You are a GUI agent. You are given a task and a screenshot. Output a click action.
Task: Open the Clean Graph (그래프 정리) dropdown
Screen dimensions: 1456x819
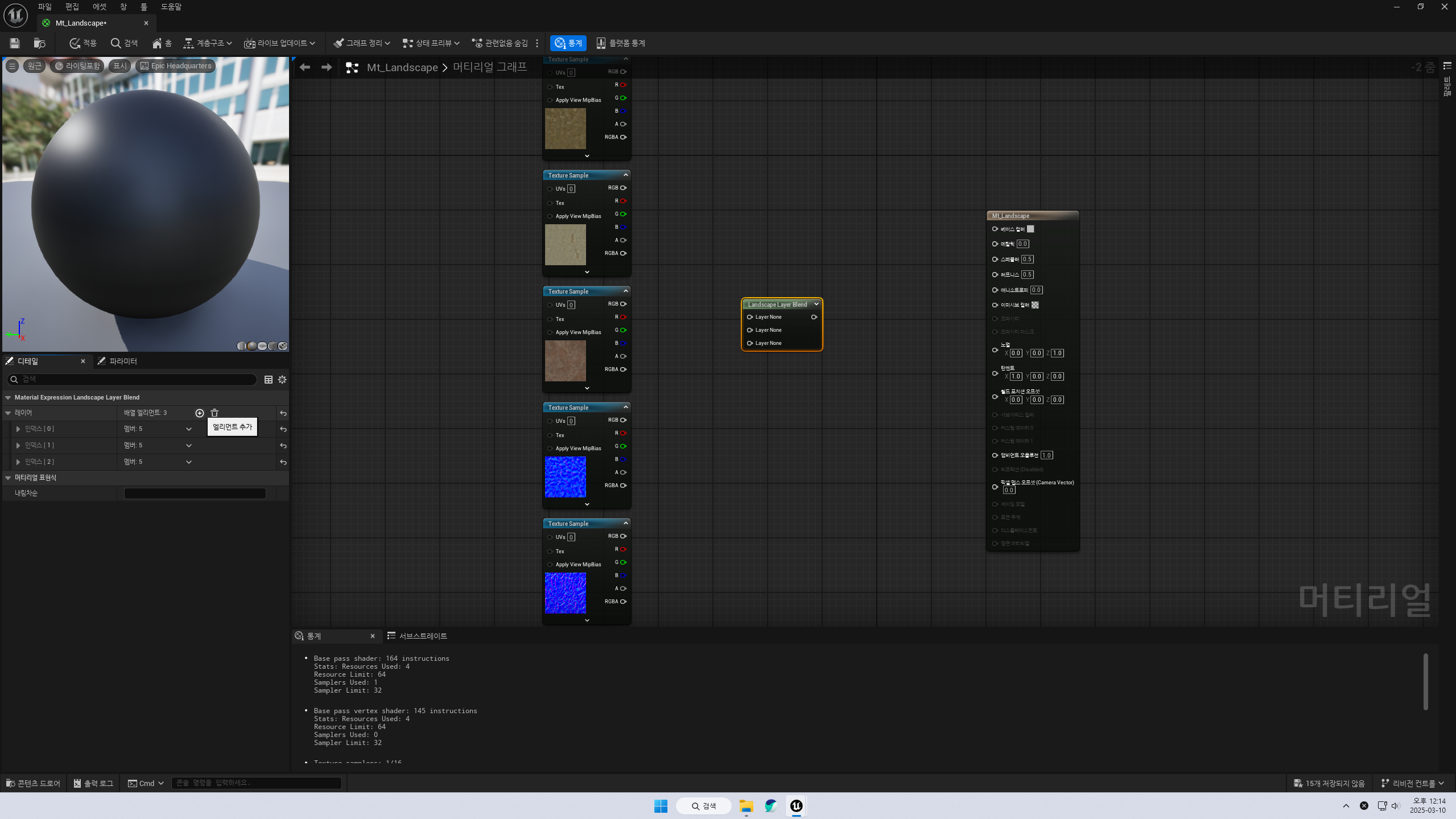[x=362, y=43]
